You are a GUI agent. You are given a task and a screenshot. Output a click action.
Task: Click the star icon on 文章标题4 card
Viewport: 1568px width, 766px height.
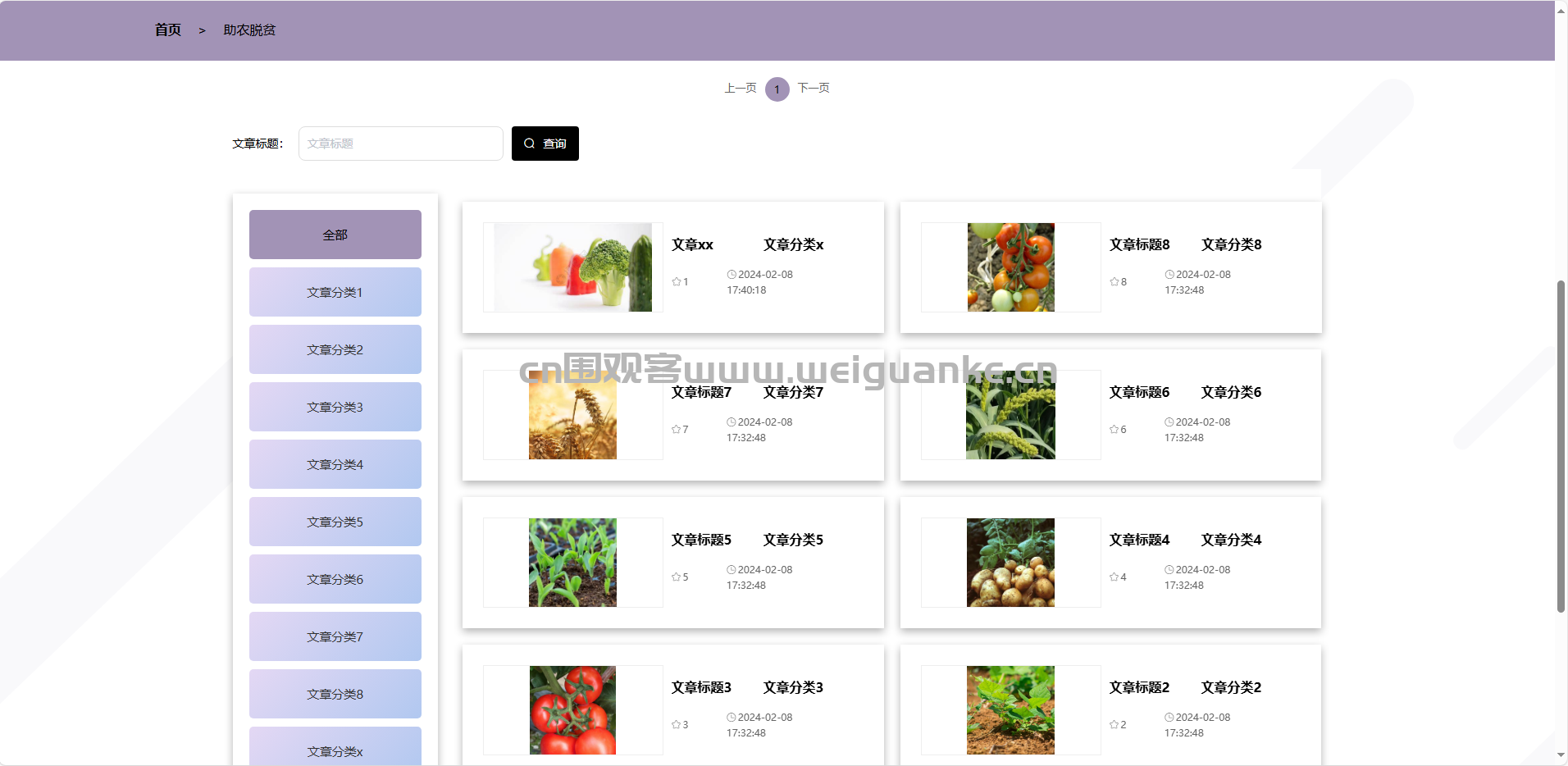pos(1114,577)
